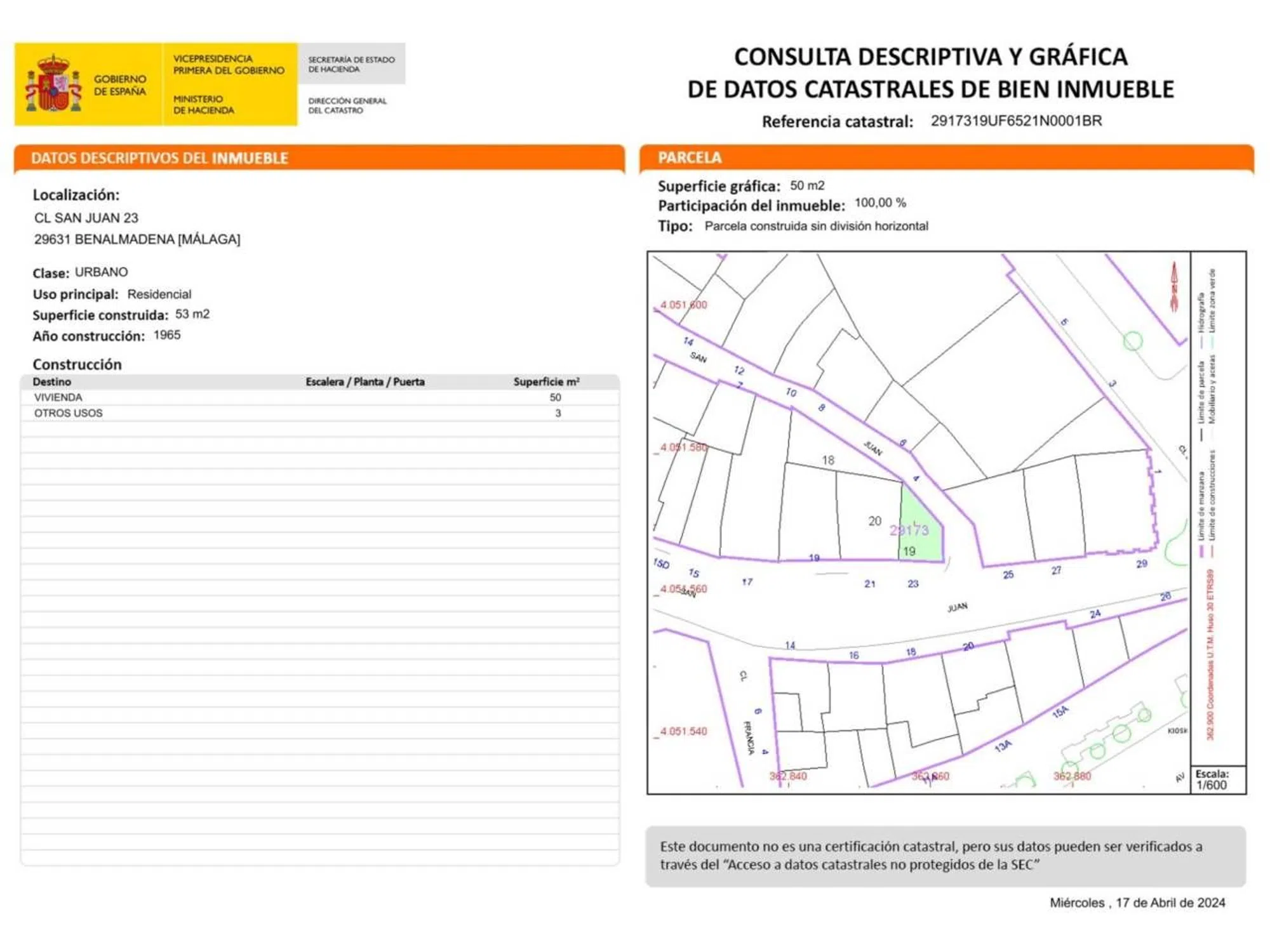Click the gray non-certification disclaimer box
The width and height of the screenshot is (1270, 952).
pyautogui.click(x=945, y=856)
